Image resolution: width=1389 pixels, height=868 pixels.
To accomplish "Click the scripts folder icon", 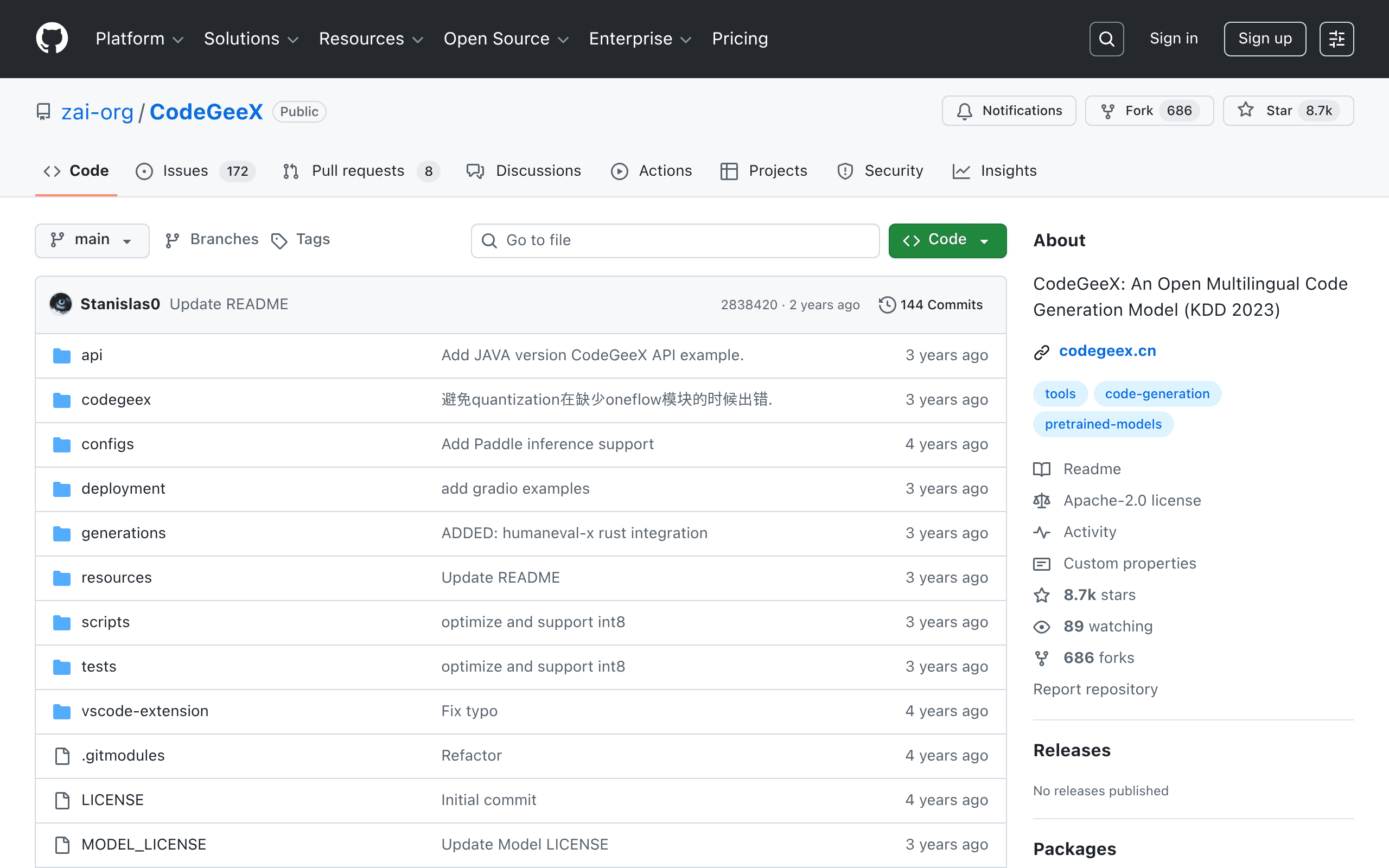I will 62,623.
